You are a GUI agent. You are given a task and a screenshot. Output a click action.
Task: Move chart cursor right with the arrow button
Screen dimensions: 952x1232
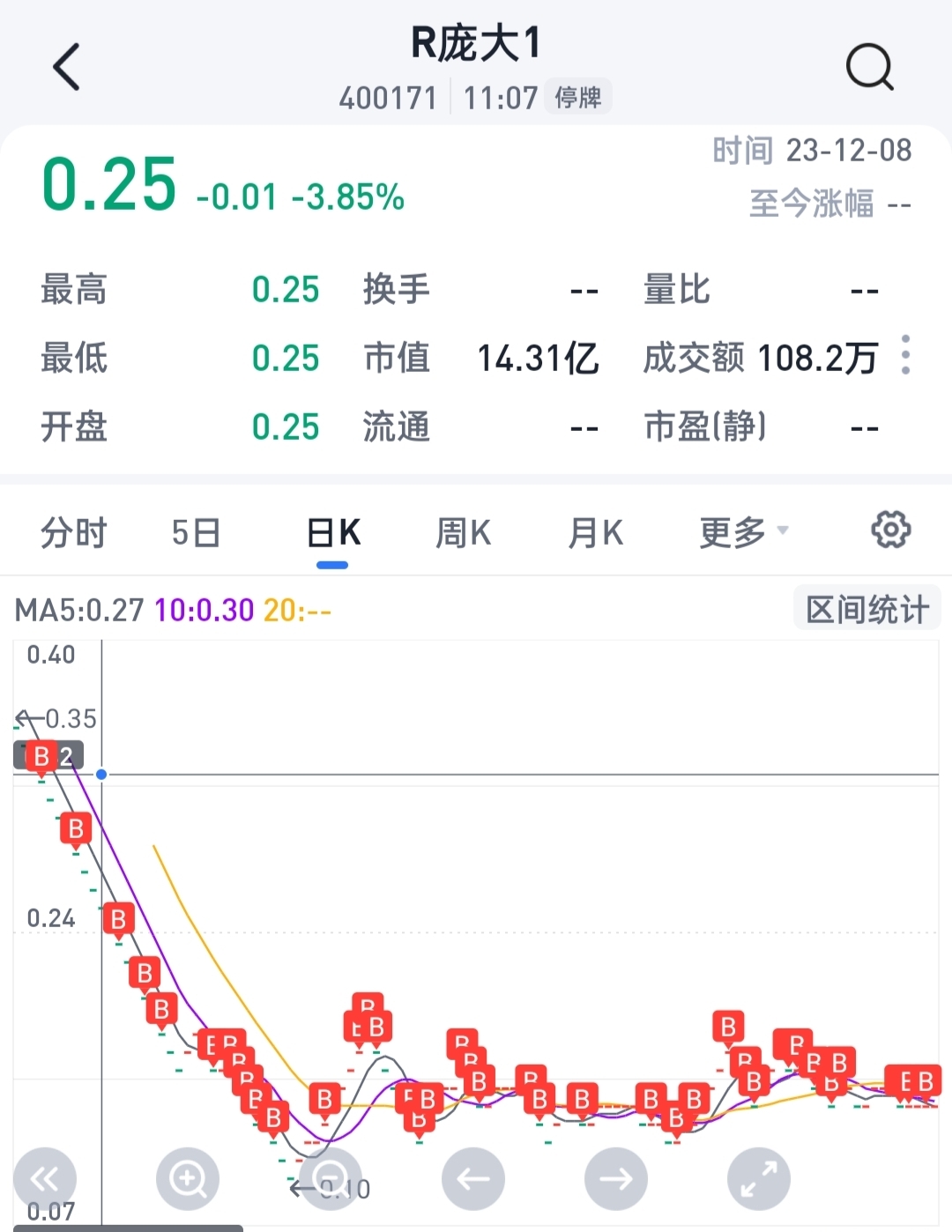pos(616,1178)
